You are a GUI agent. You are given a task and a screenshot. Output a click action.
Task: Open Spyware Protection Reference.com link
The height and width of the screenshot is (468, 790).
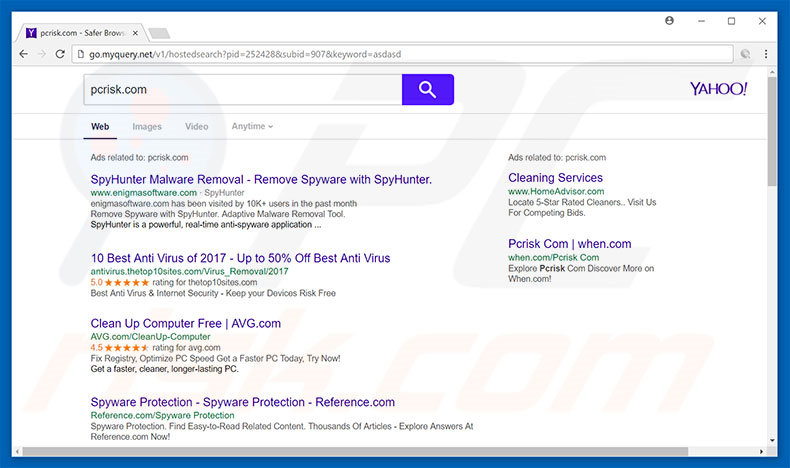tap(242, 402)
